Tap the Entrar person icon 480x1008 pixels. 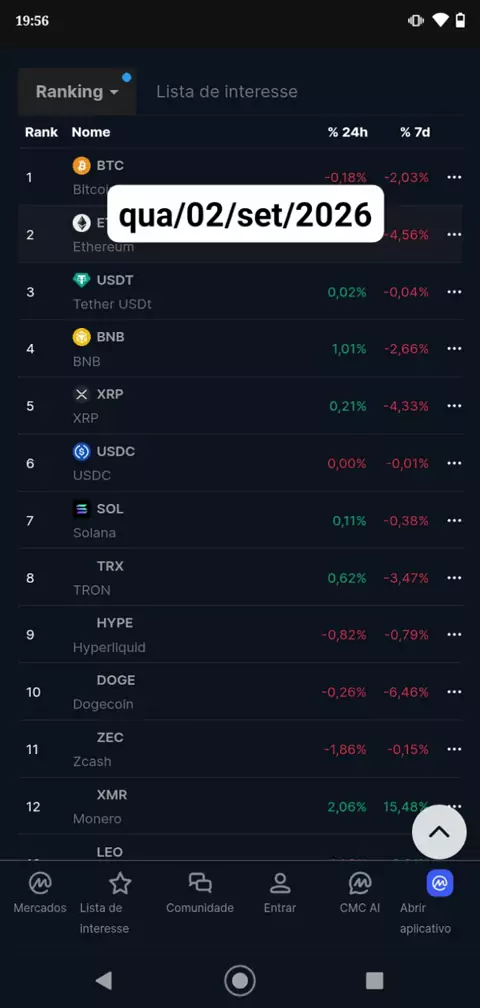280,883
